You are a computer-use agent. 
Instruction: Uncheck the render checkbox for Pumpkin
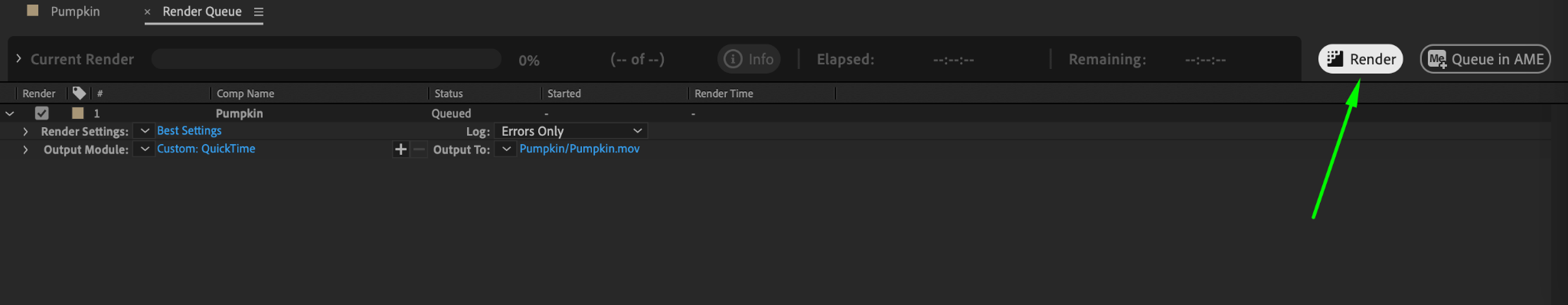coord(42,113)
